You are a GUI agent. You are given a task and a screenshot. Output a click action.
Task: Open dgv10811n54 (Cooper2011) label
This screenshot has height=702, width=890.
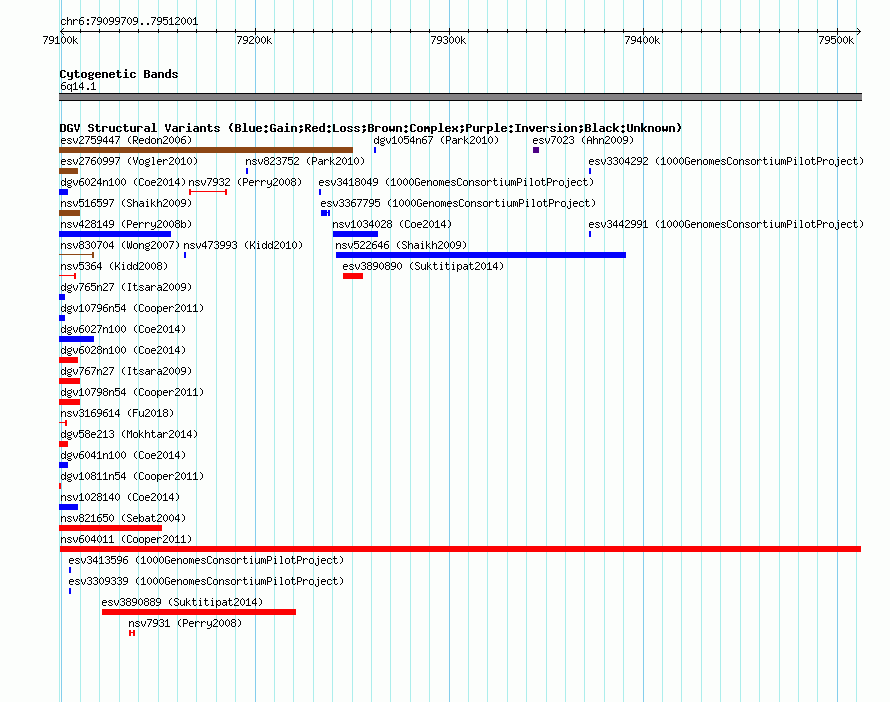click(132, 476)
